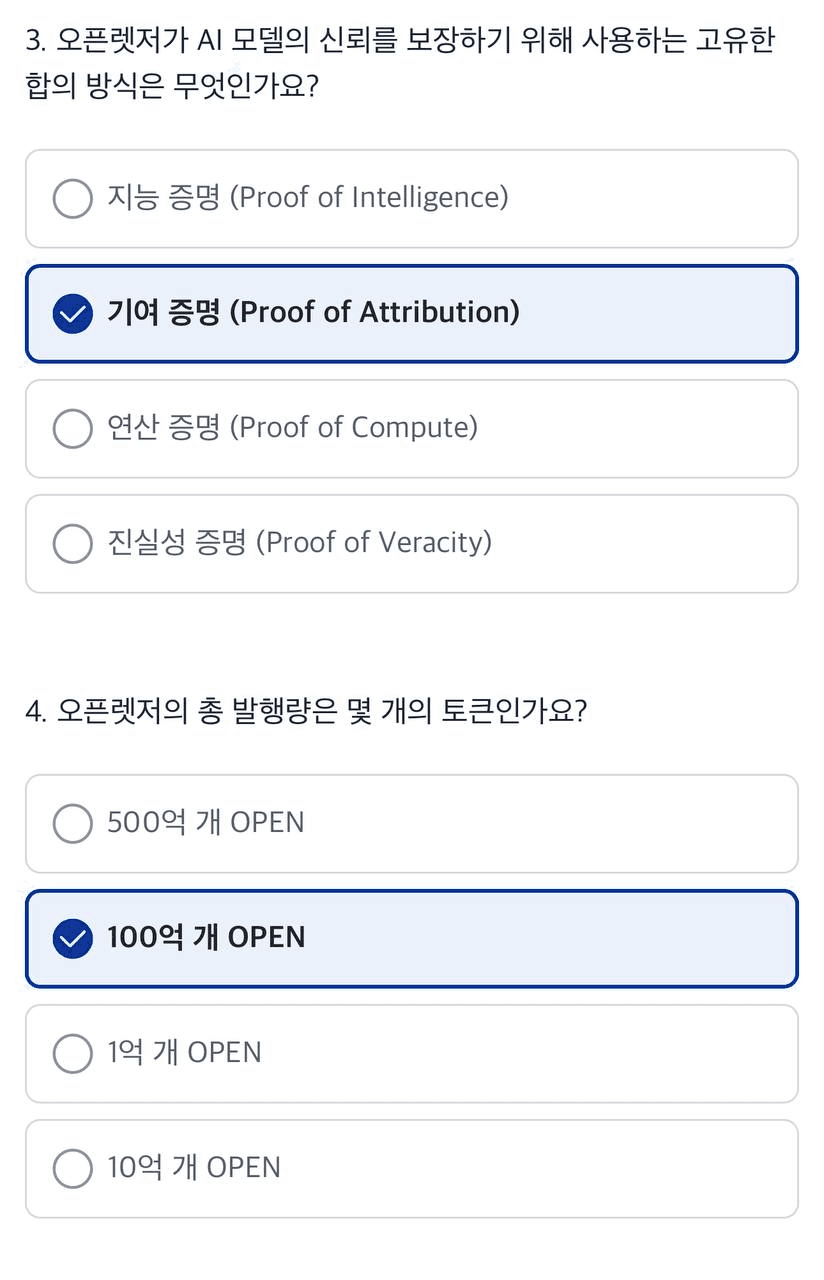Click the Korean text 연산 증명
This screenshot has height=1280, width=824.
tap(163, 427)
